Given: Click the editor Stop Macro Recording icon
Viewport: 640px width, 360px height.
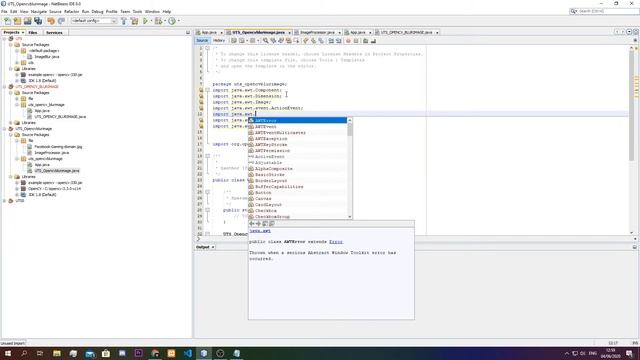Looking at the screenshot, I should (356, 41).
